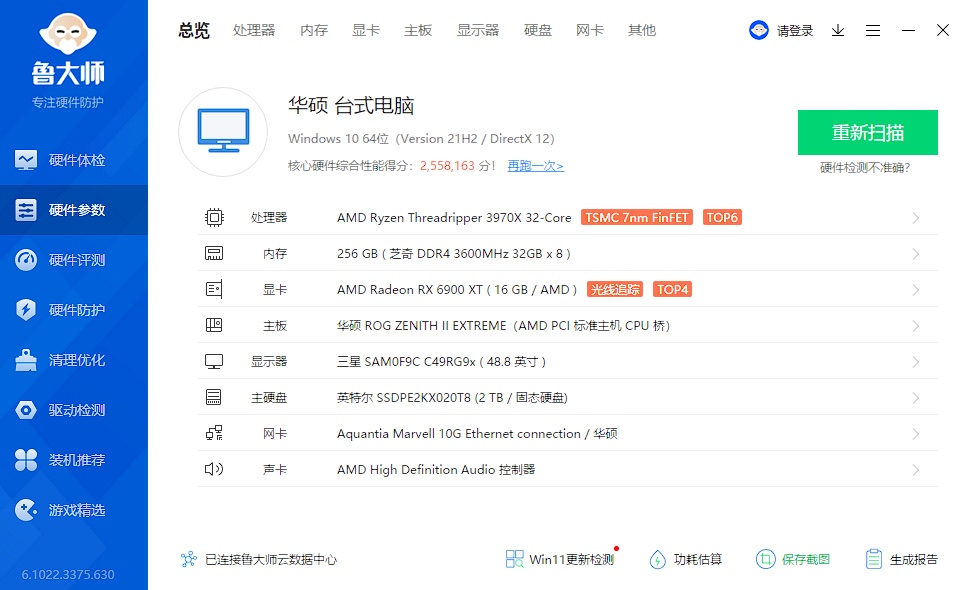962x590 pixels.
Task: Expand the 内存 row chevron
Action: click(x=915, y=254)
